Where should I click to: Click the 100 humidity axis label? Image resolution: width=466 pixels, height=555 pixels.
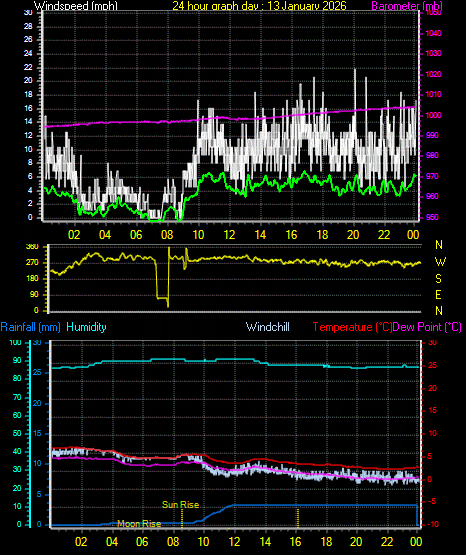click(16, 342)
